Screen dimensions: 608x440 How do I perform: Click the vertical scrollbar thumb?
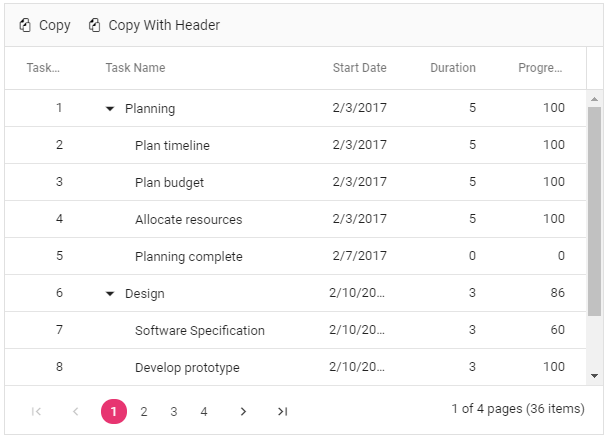click(594, 211)
